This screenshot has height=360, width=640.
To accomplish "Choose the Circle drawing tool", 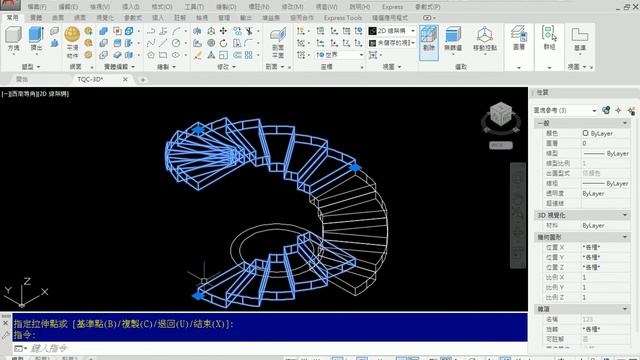I will click(176, 43).
